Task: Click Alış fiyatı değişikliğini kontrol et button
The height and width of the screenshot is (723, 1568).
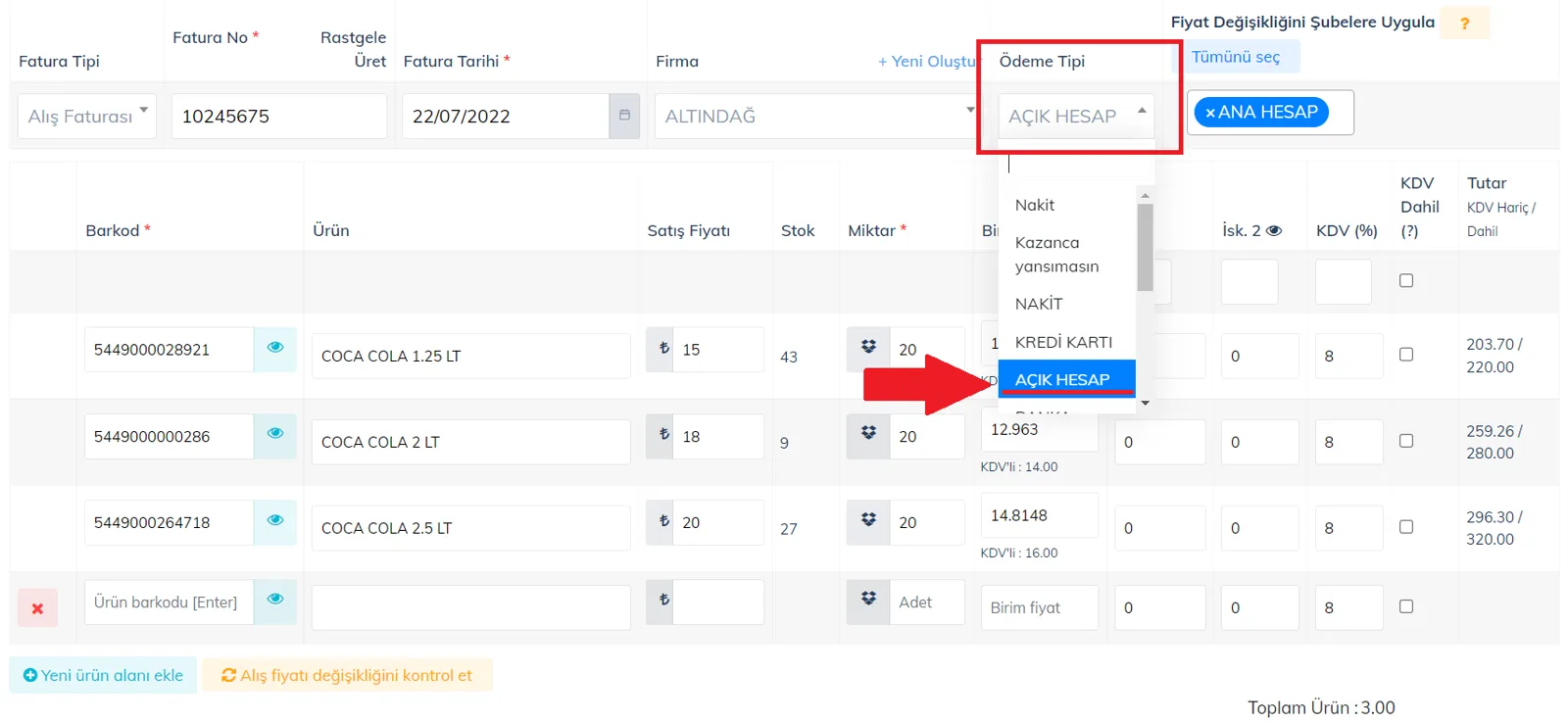Action: (x=347, y=675)
